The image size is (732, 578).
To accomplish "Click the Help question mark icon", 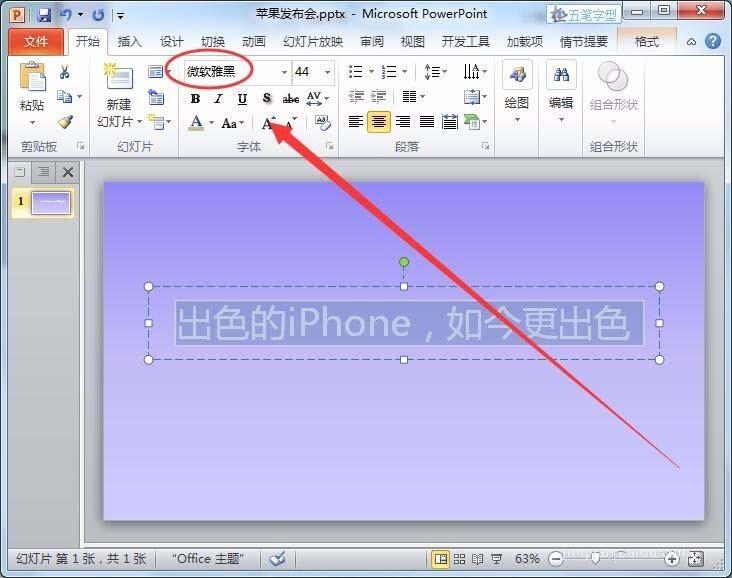I will (712, 41).
